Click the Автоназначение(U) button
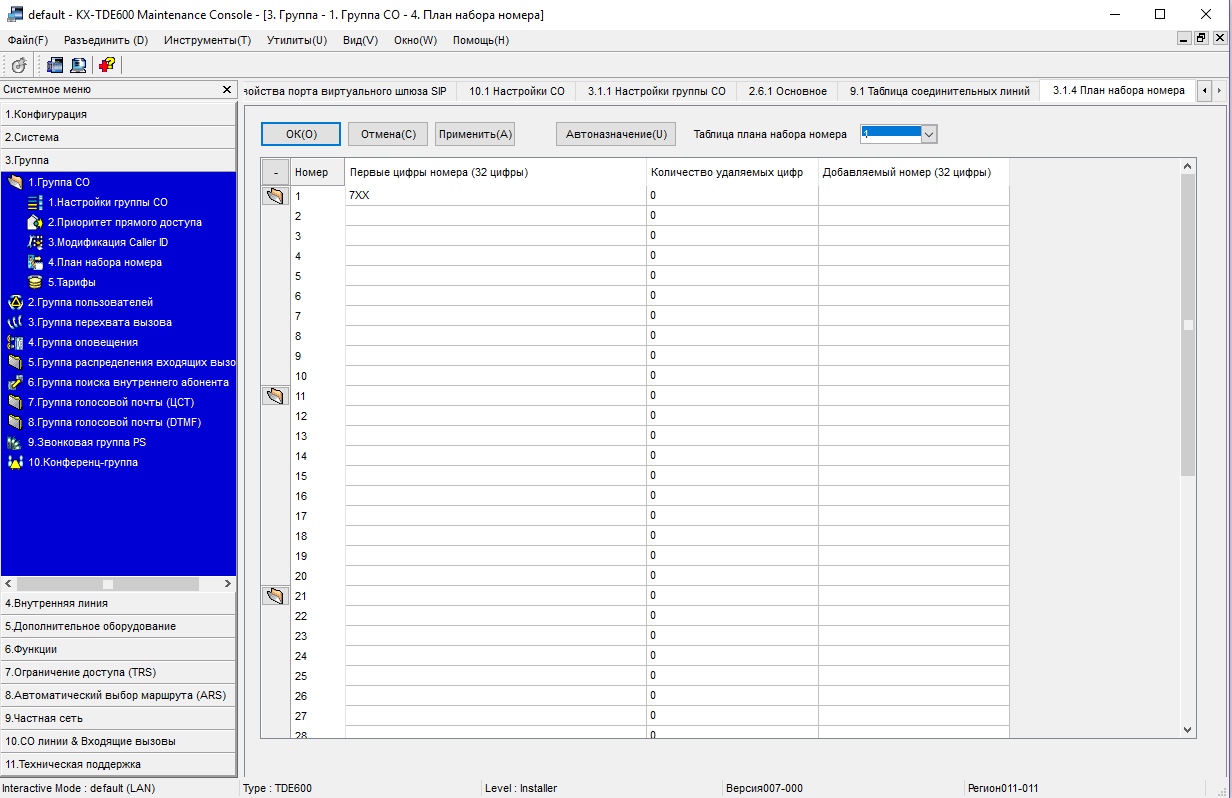This screenshot has height=798, width=1232. [x=615, y=134]
